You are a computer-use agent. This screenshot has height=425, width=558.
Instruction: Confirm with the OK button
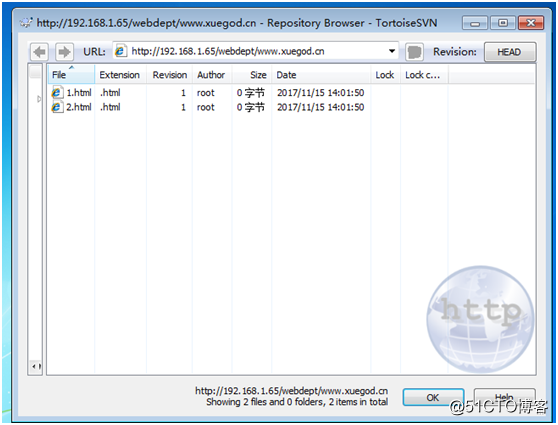[x=433, y=397]
